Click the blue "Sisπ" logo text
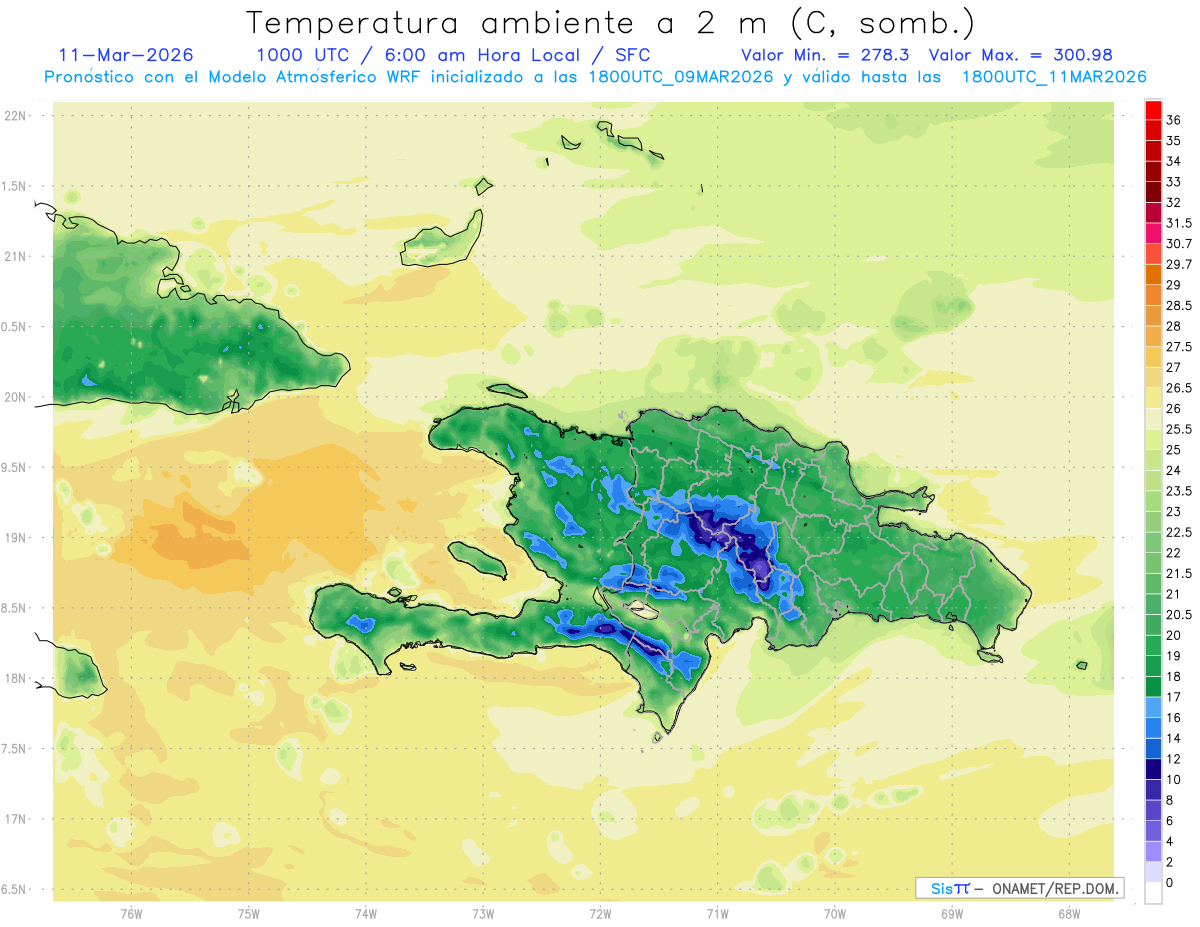Screen dimensions: 1200x927 (x=949, y=888)
